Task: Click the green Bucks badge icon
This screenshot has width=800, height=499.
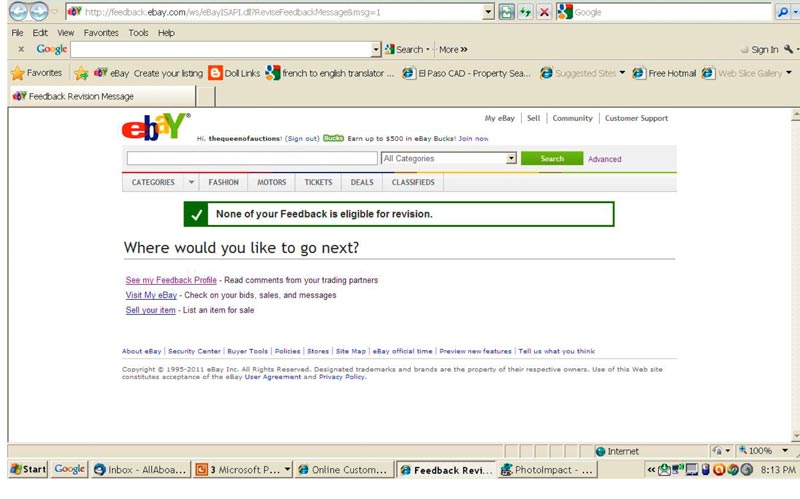Action: click(x=333, y=138)
